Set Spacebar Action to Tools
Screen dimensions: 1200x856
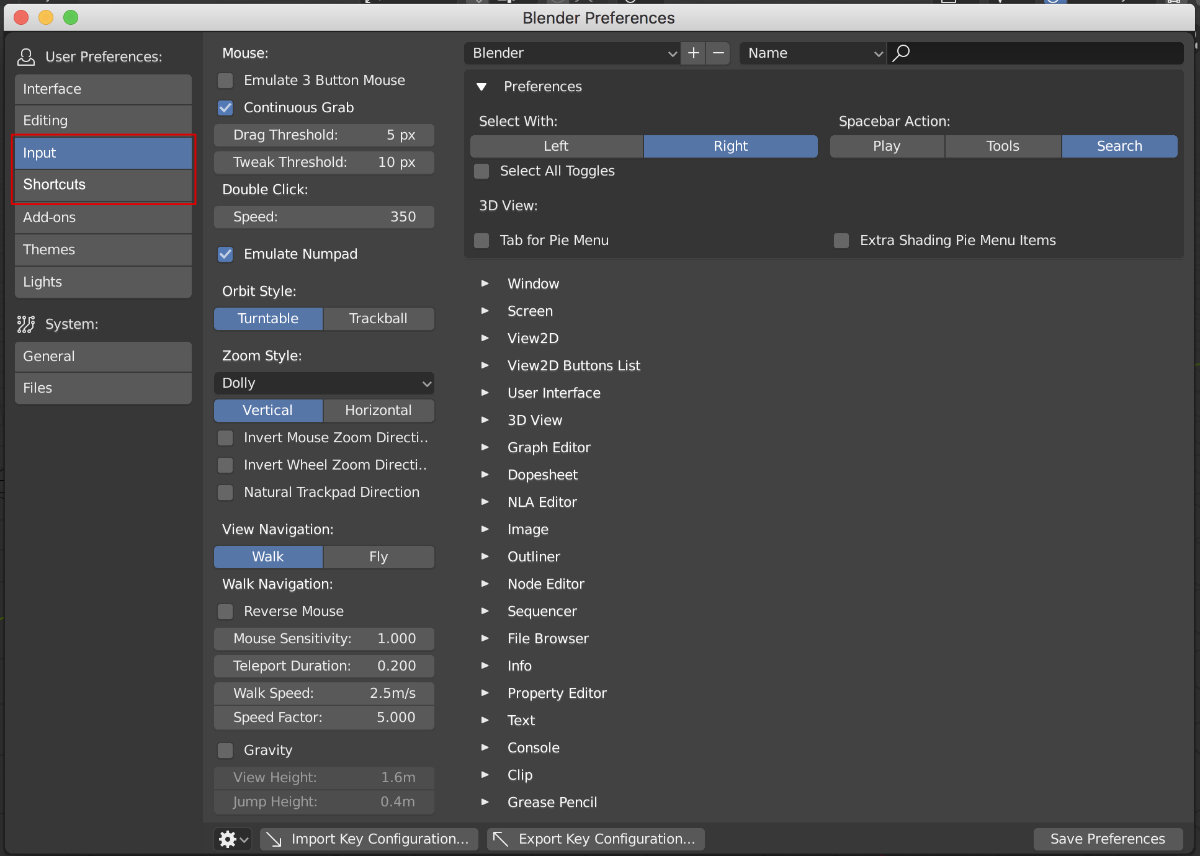(x=1003, y=146)
